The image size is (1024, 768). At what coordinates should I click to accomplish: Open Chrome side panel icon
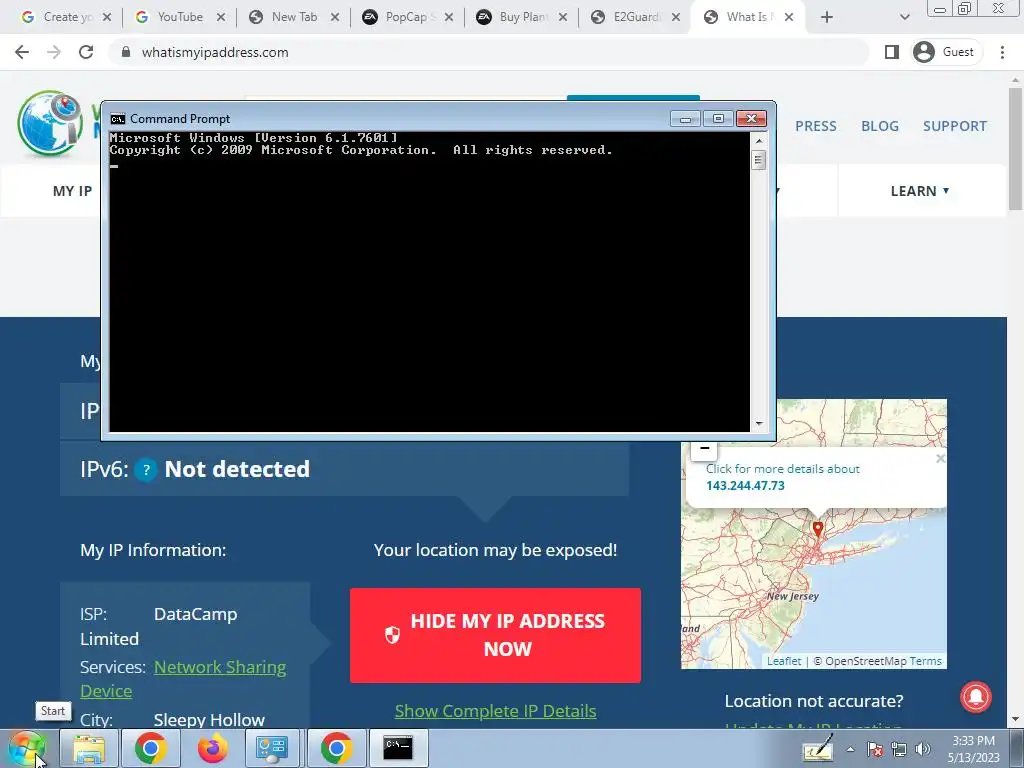891,52
